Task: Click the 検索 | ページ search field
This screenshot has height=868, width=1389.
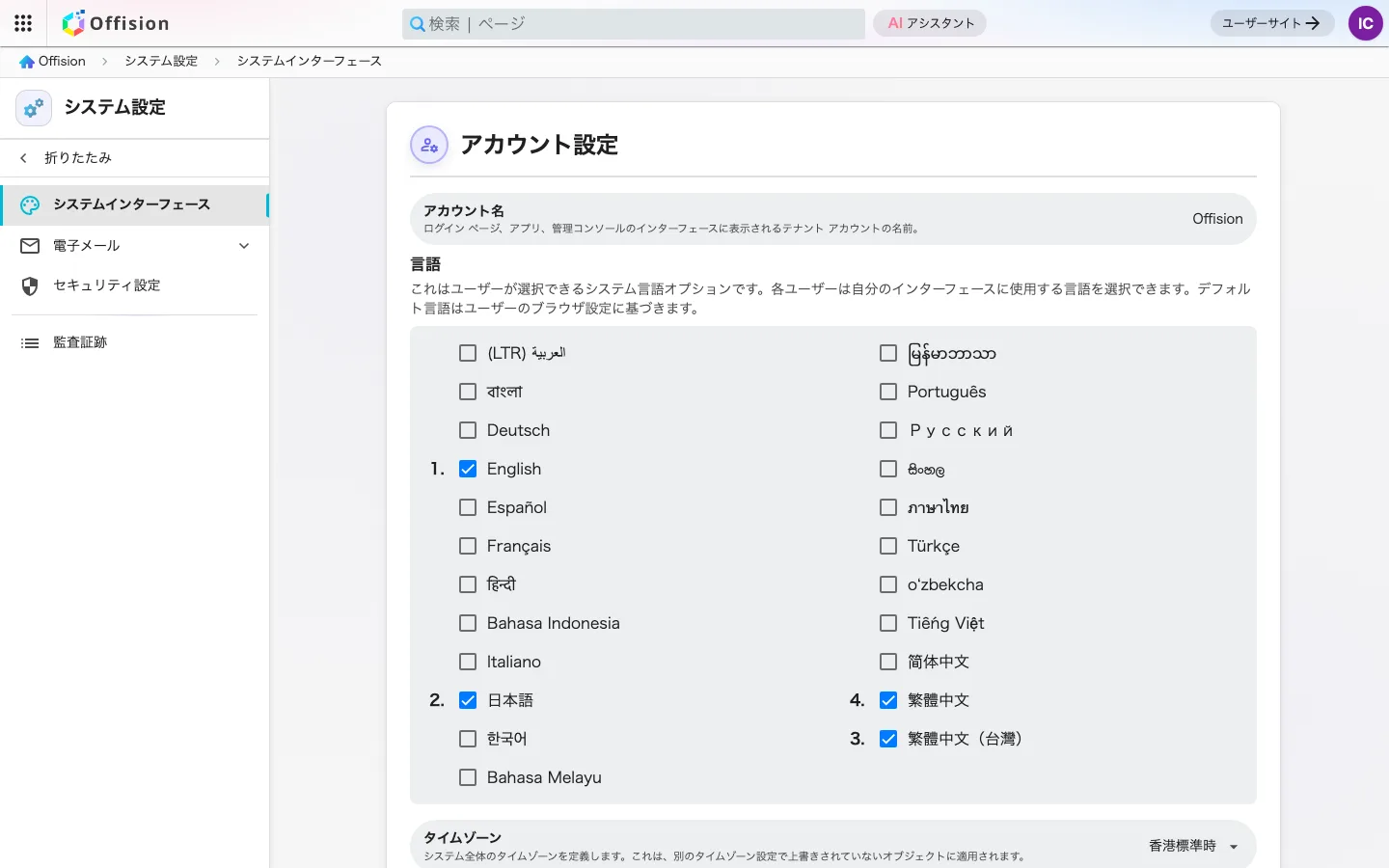Action: point(634,24)
